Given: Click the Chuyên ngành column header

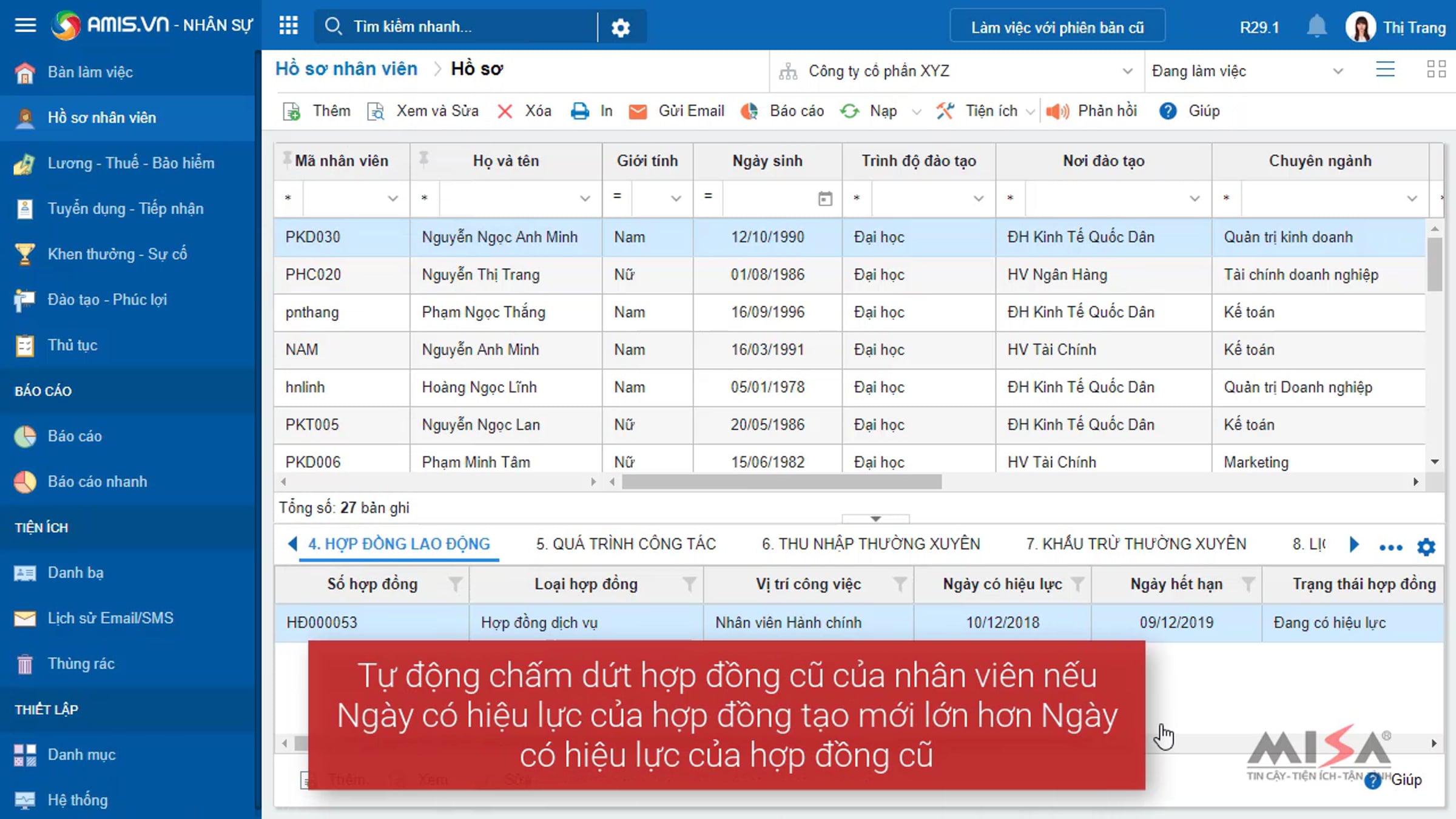Looking at the screenshot, I should tap(1319, 161).
